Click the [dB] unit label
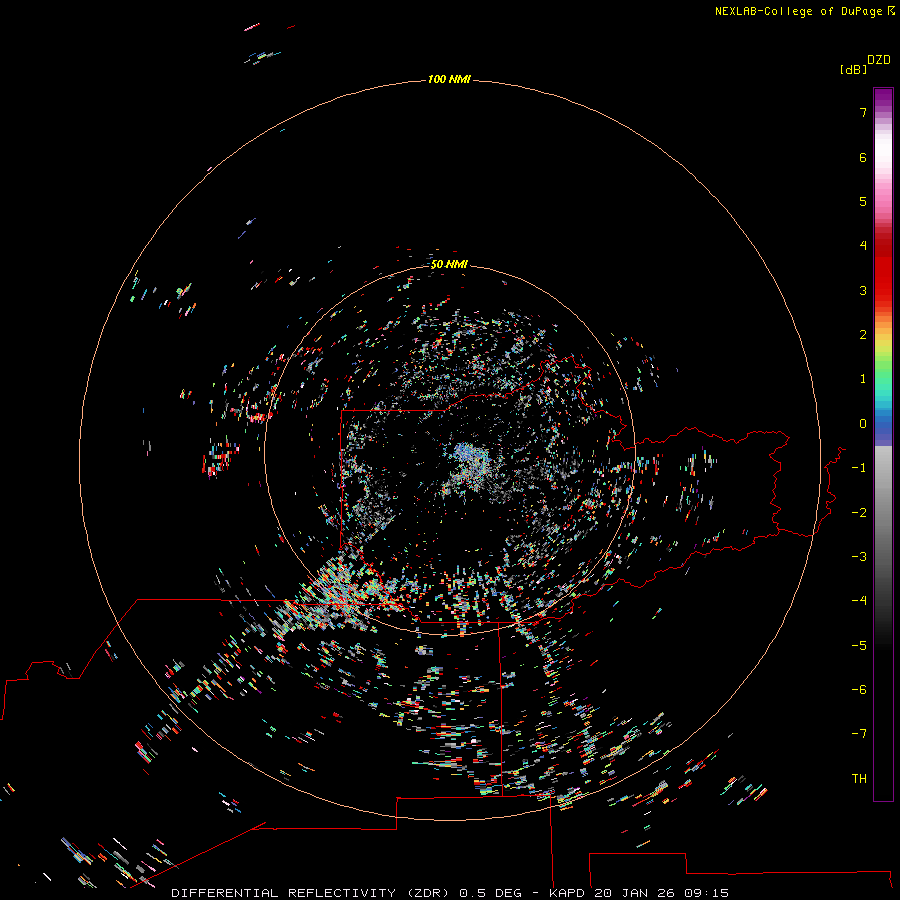Image resolution: width=900 pixels, height=900 pixels. pos(853,69)
